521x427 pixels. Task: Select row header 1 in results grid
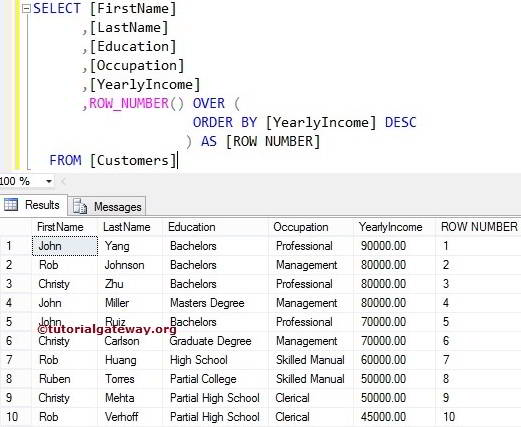(x=16, y=246)
